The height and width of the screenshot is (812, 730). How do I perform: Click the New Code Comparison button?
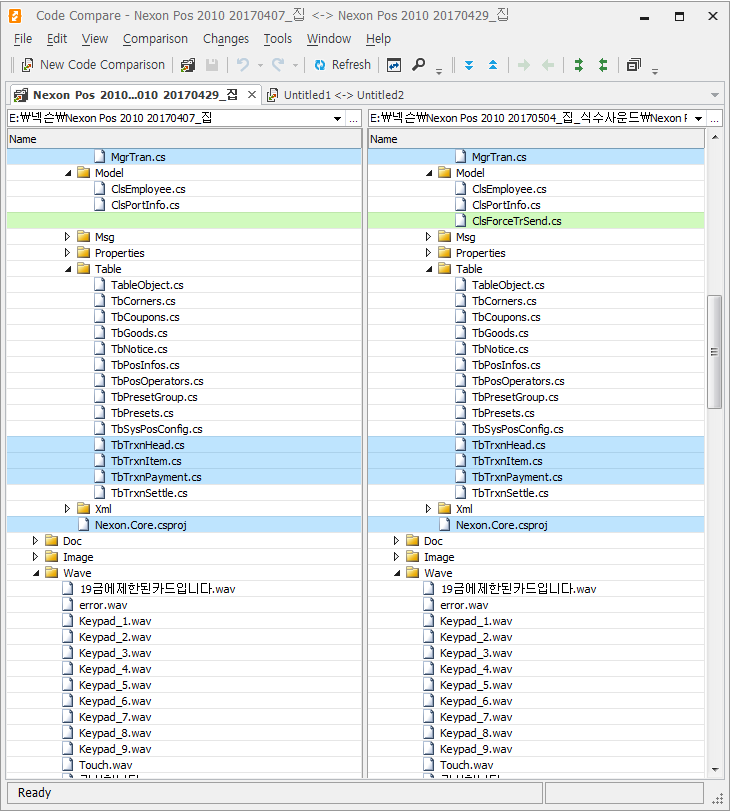point(93,65)
